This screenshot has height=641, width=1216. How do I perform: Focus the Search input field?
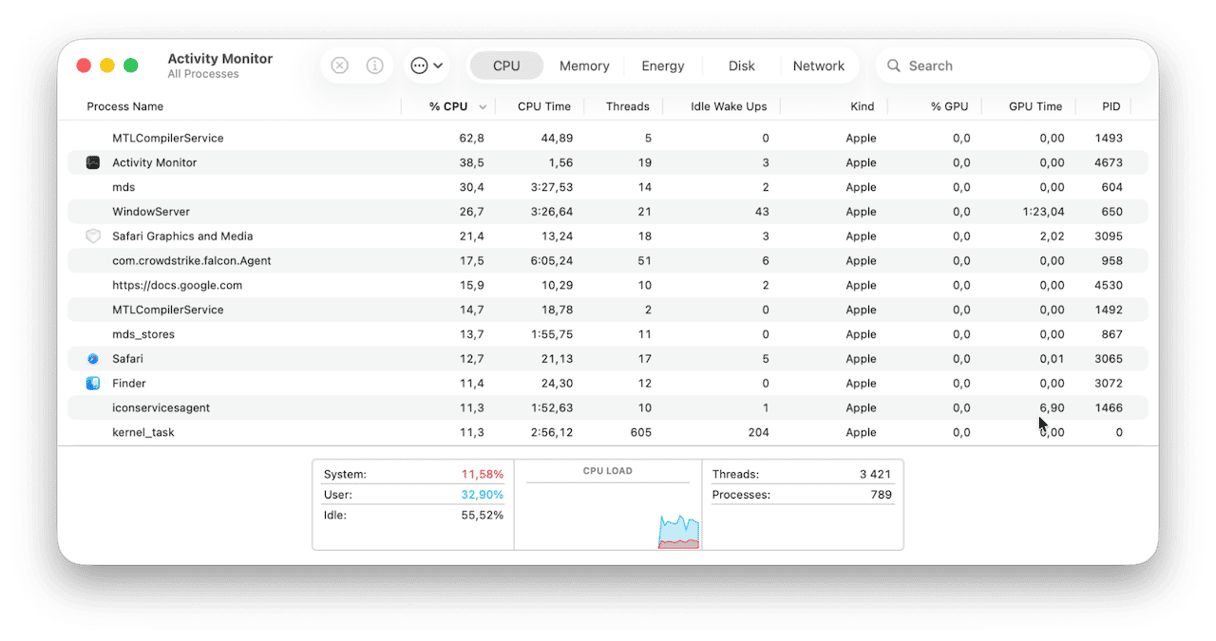tap(1013, 66)
